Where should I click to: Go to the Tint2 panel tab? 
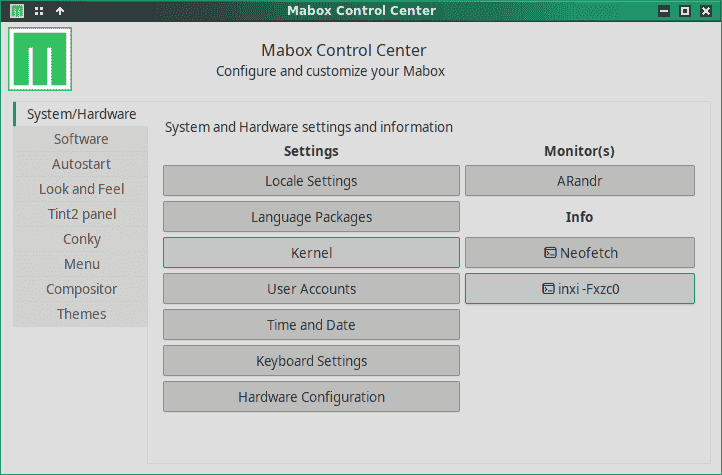tap(81, 214)
